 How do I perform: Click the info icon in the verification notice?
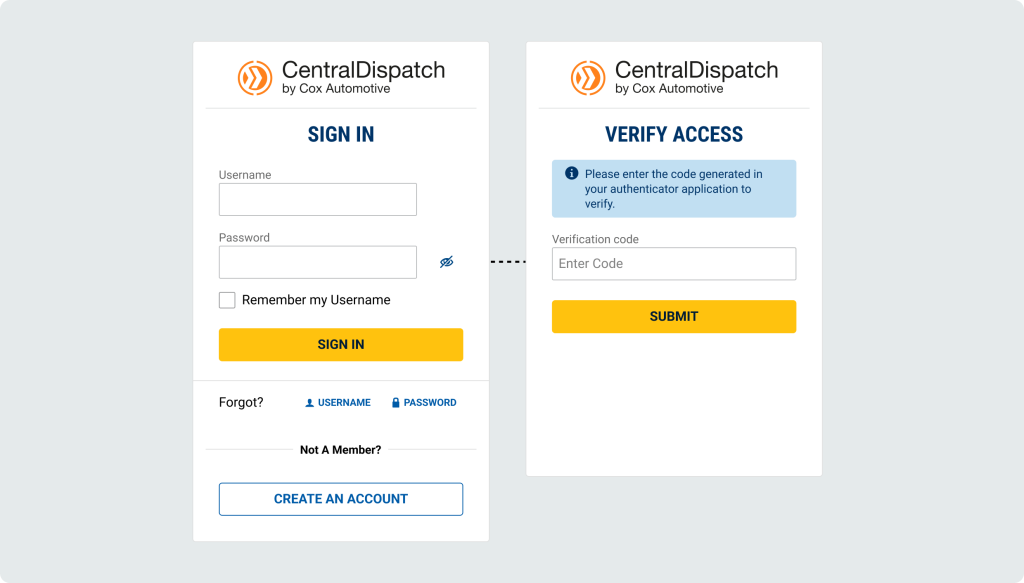(x=572, y=173)
